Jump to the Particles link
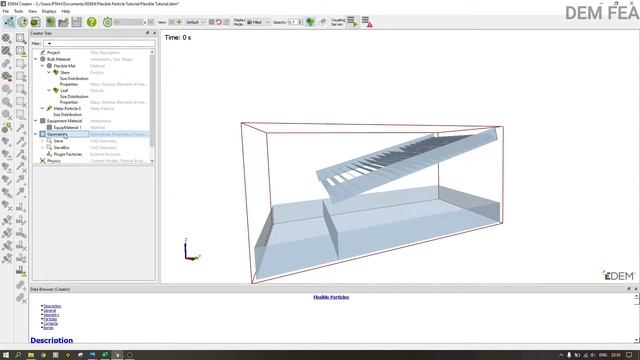 [x=50, y=319]
